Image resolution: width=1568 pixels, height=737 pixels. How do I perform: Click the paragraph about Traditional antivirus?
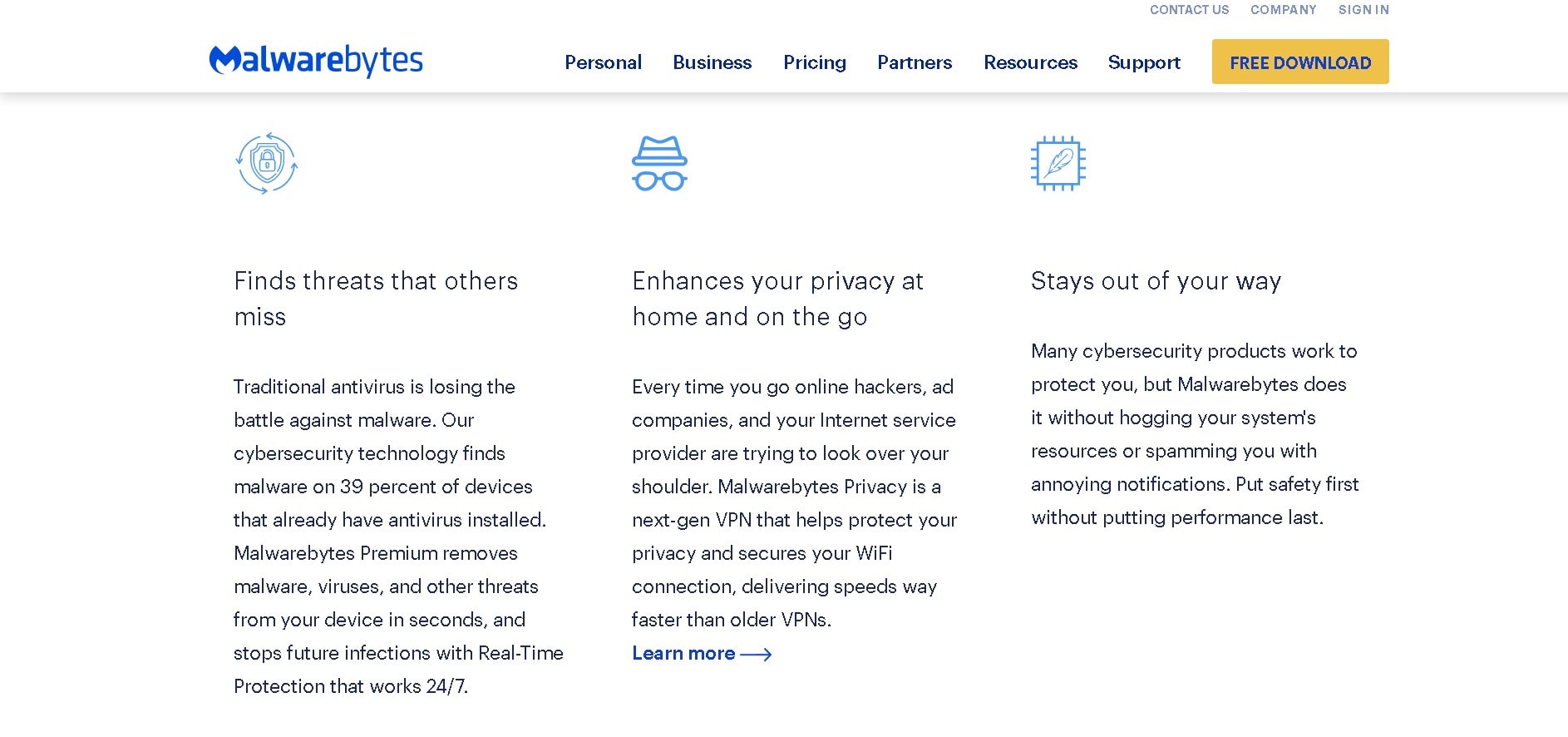398,537
